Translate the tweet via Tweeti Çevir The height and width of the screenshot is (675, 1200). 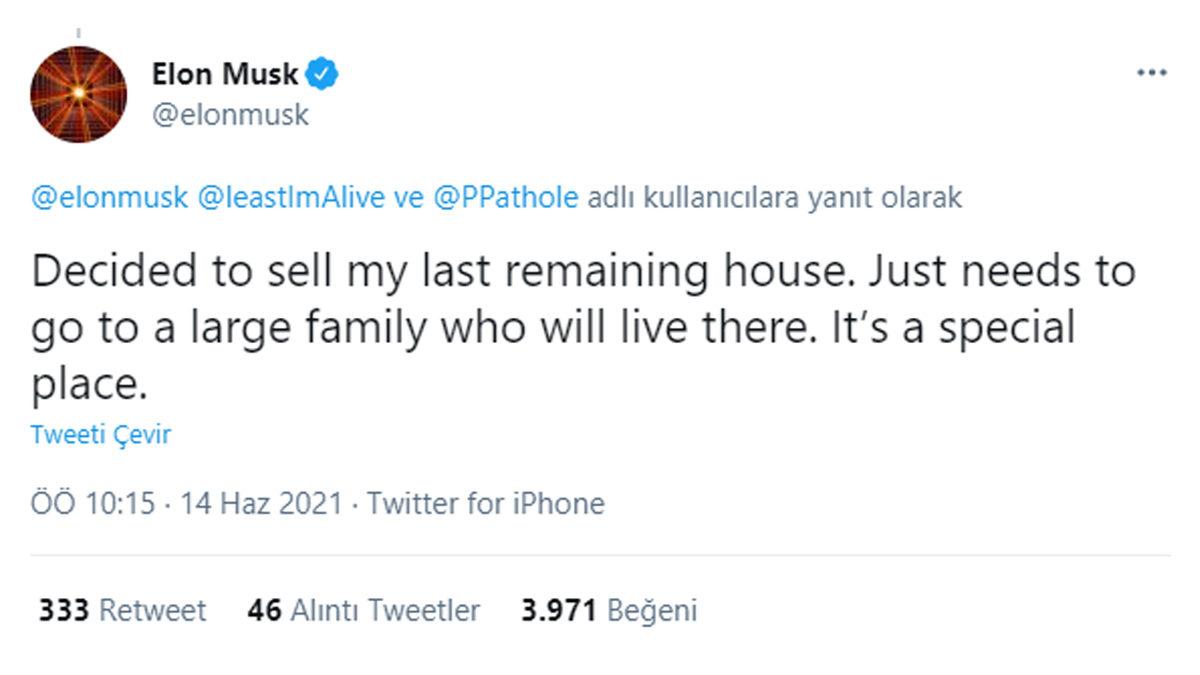(x=99, y=434)
